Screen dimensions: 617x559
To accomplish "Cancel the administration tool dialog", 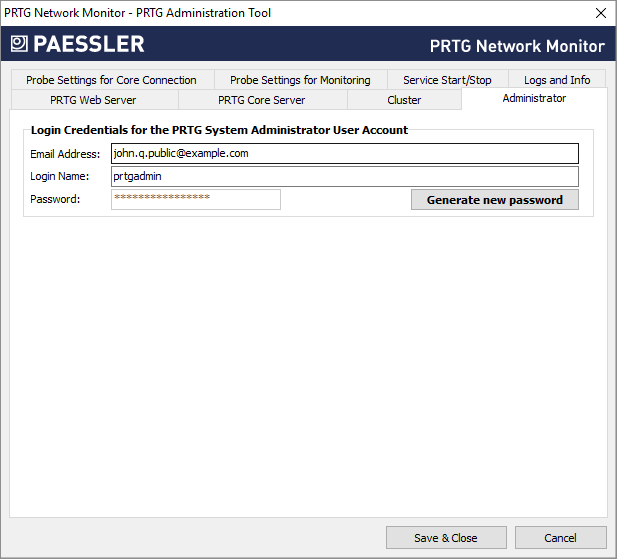I will pos(560,538).
